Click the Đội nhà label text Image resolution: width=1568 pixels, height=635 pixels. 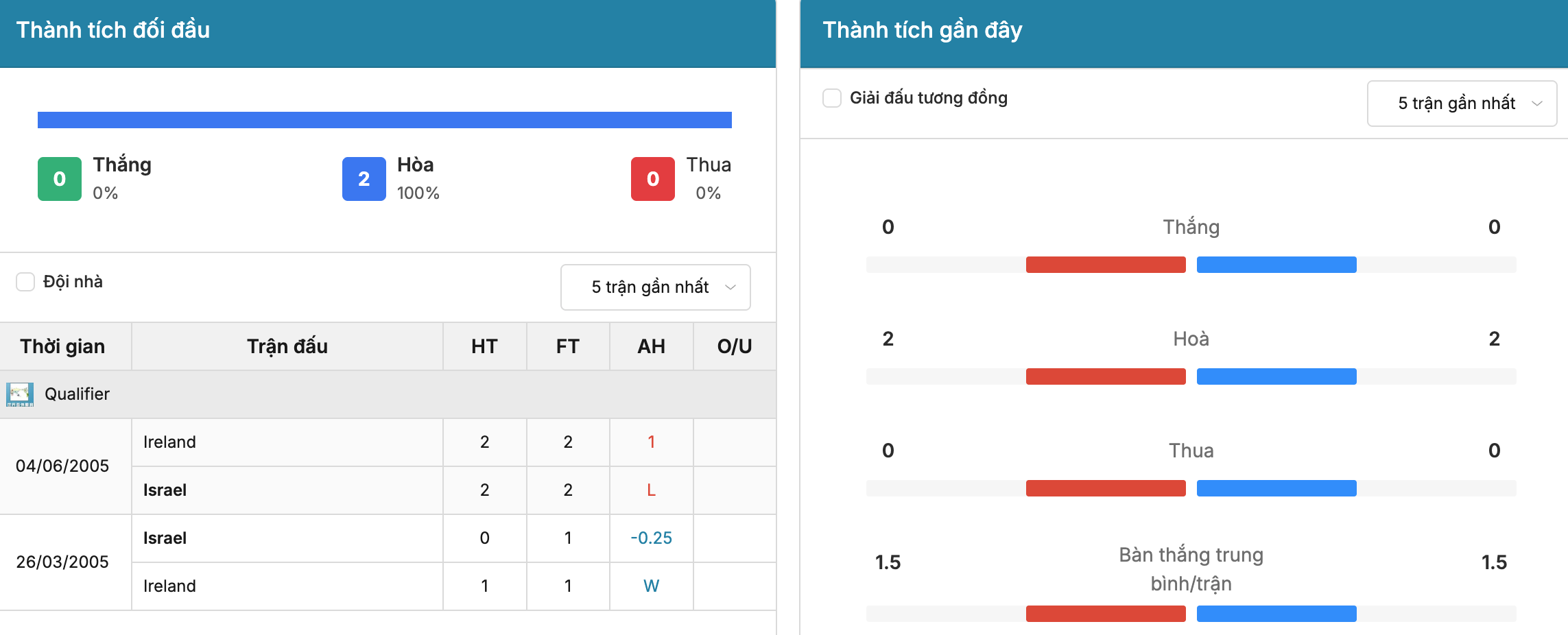73,282
